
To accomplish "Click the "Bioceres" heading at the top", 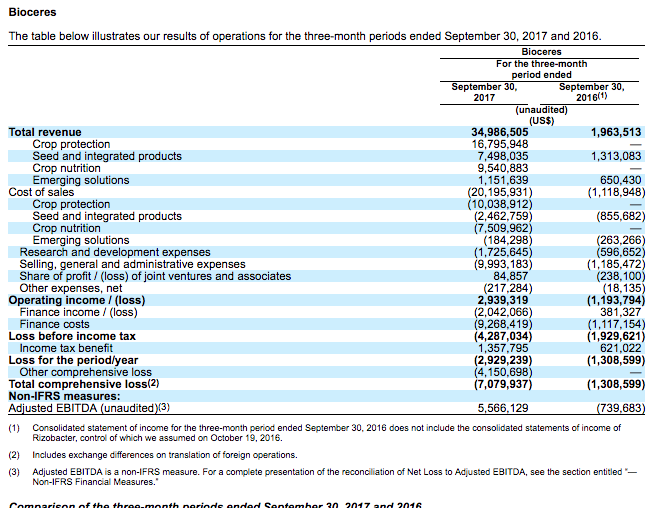I will pos(32,12).
